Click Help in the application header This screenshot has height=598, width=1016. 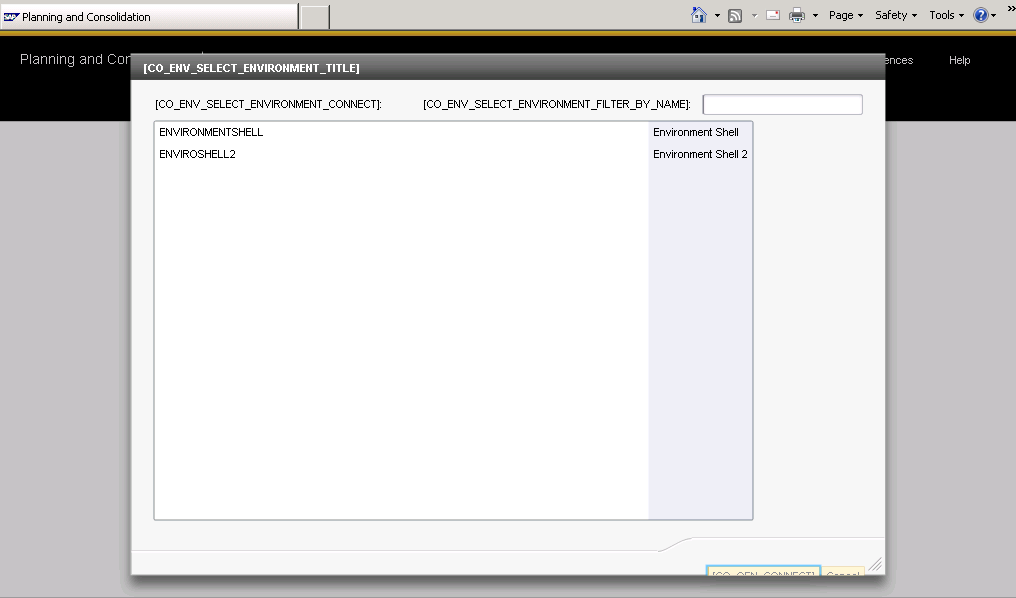[960, 60]
